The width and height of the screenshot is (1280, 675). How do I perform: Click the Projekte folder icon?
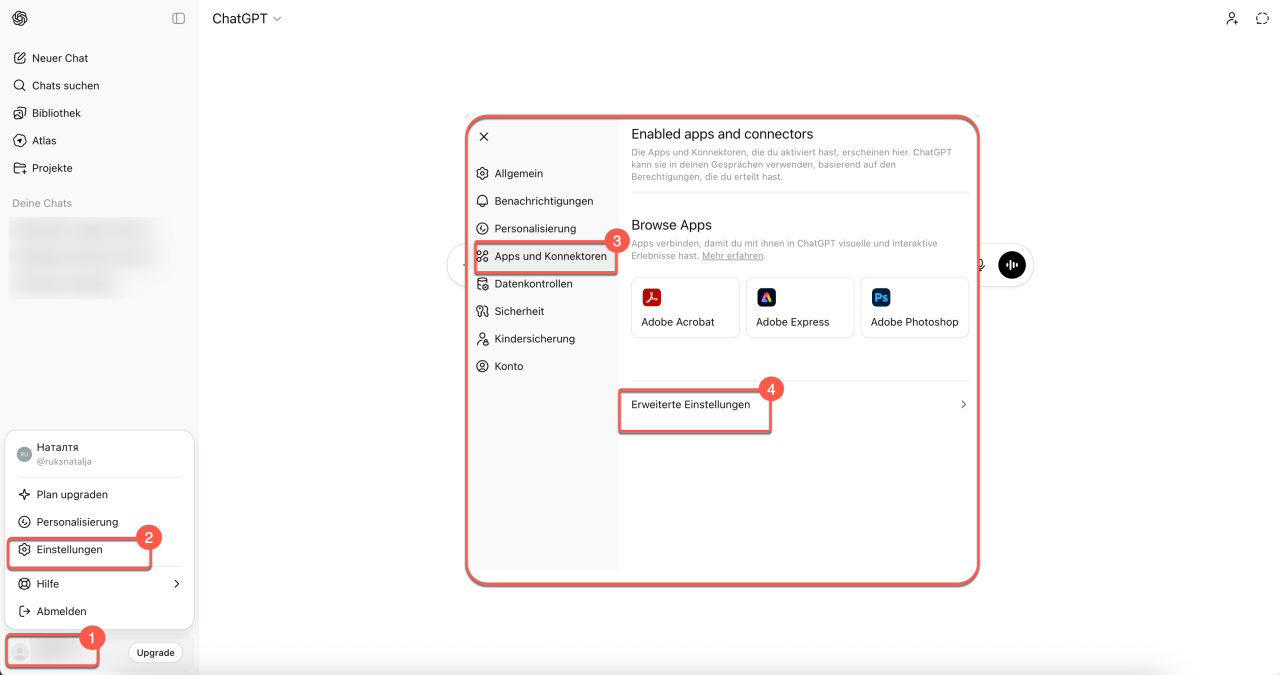pyautogui.click(x=20, y=168)
